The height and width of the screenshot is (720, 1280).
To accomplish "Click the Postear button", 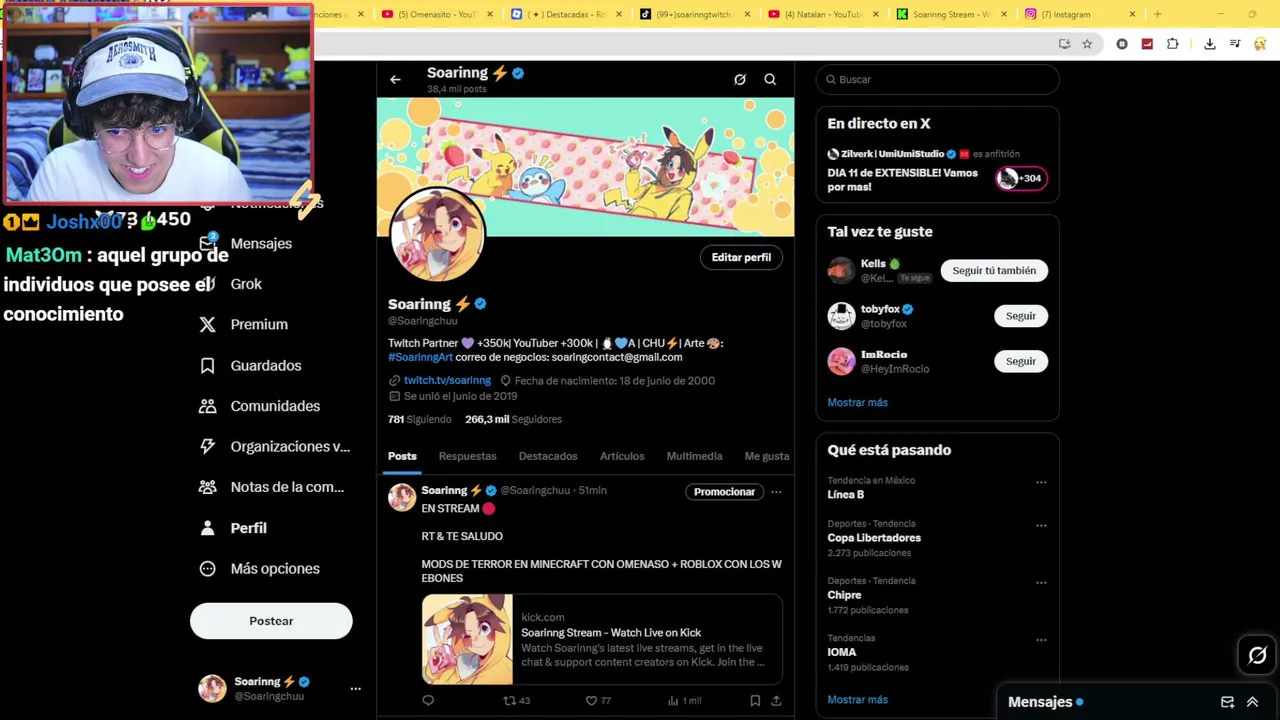I will coord(271,621).
